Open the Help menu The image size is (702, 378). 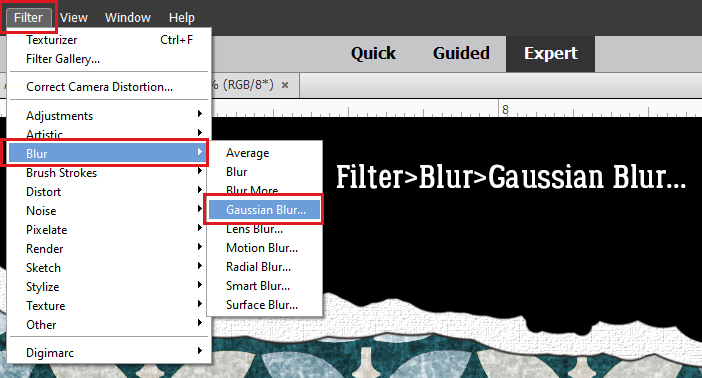[181, 17]
